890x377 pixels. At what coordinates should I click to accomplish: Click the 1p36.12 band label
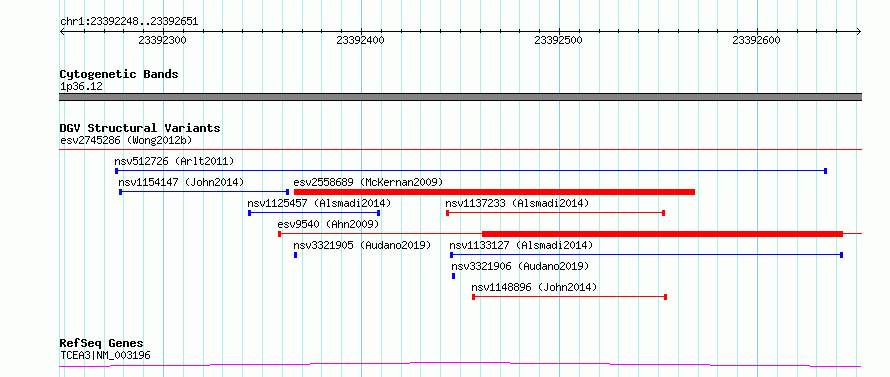(81, 87)
